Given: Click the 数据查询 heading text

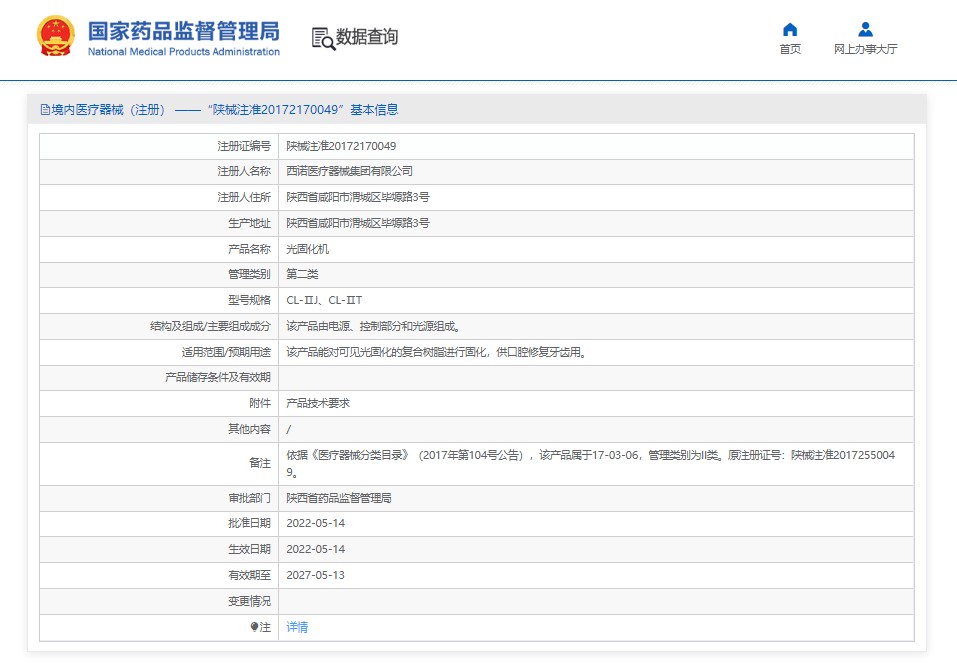Looking at the screenshot, I should click(x=367, y=37).
